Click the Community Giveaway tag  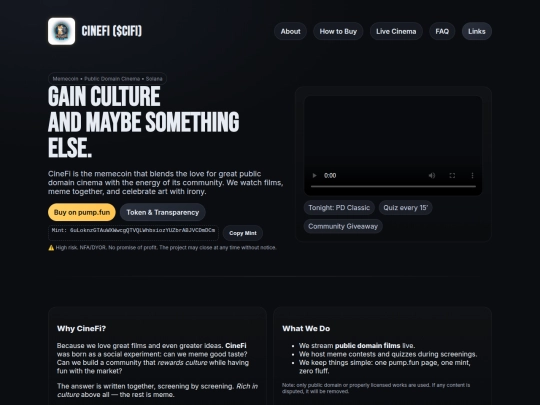pyautogui.click(x=343, y=226)
